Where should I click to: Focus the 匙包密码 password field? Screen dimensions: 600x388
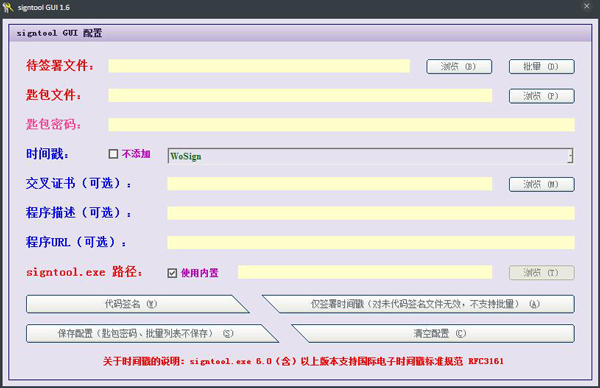(x=341, y=125)
